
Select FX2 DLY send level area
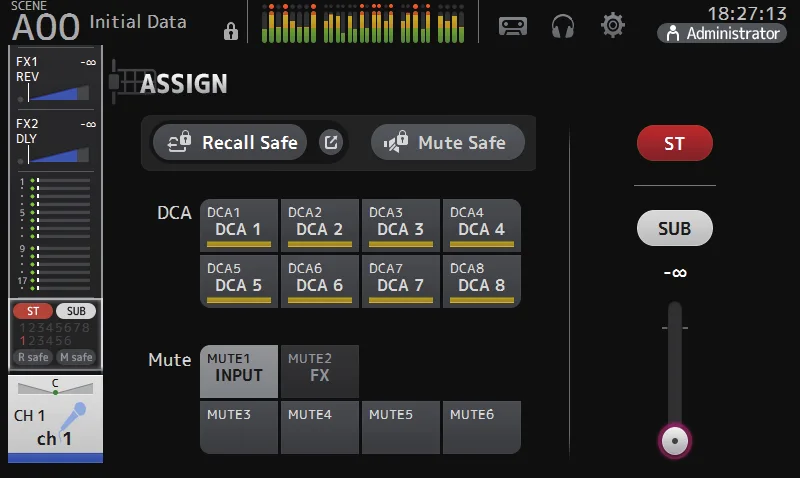(55, 140)
